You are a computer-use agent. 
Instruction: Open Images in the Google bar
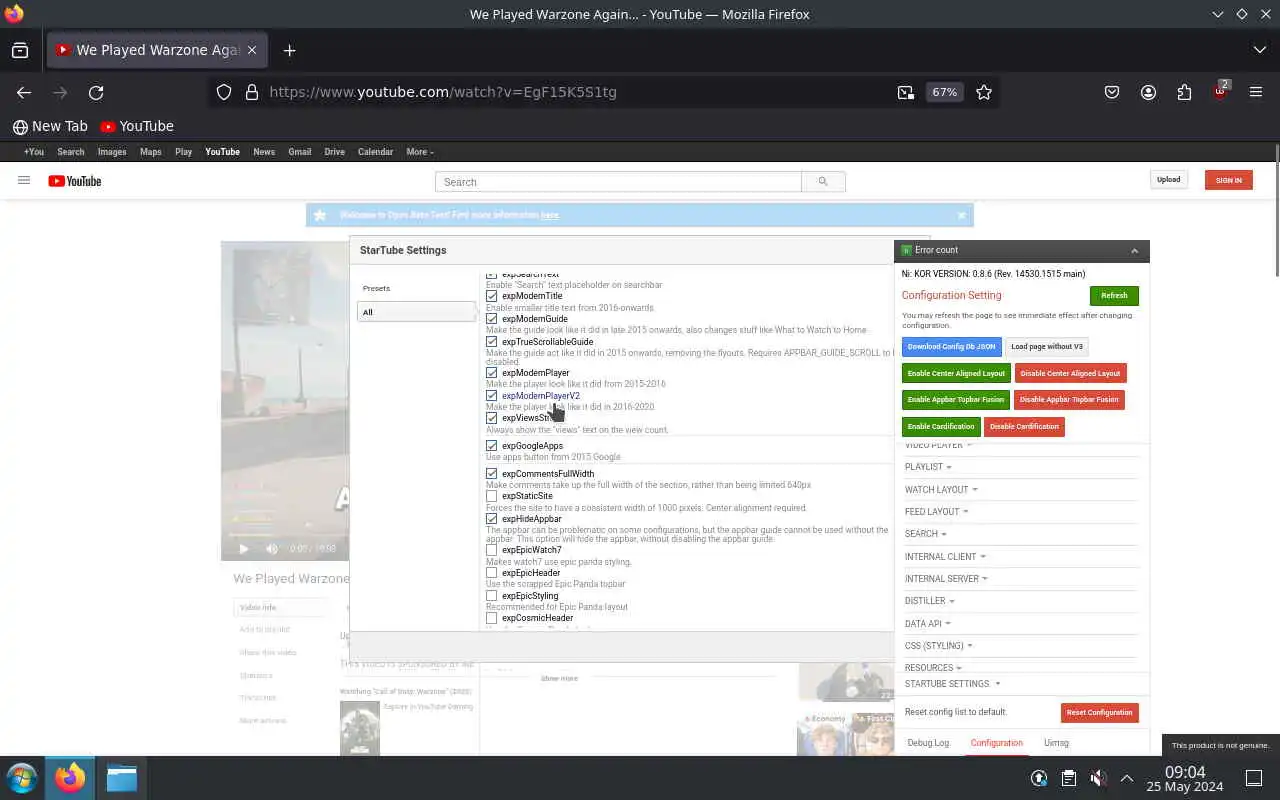pyautogui.click(x=112, y=152)
